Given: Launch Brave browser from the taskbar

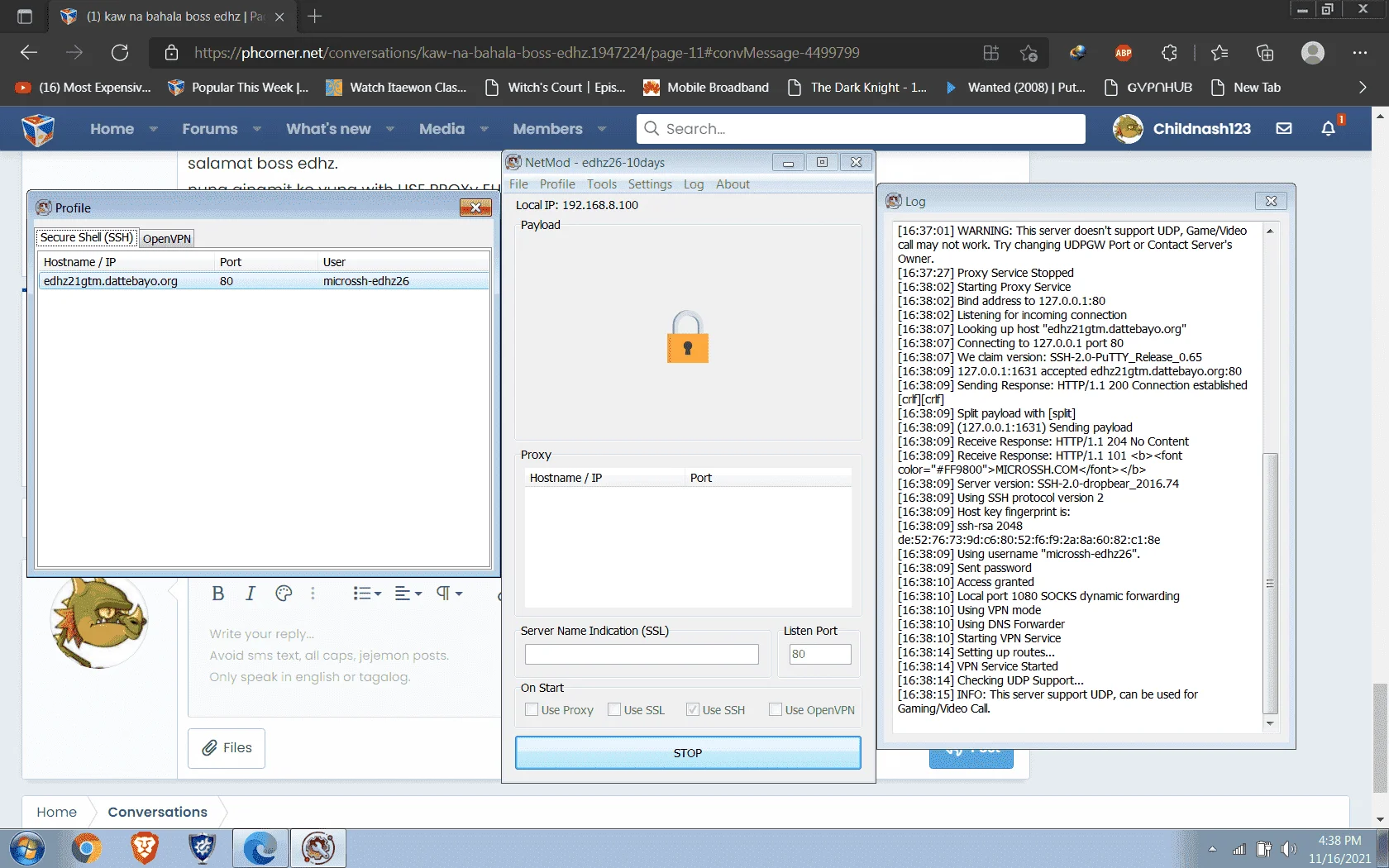Looking at the screenshot, I should (x=145, y=848).
